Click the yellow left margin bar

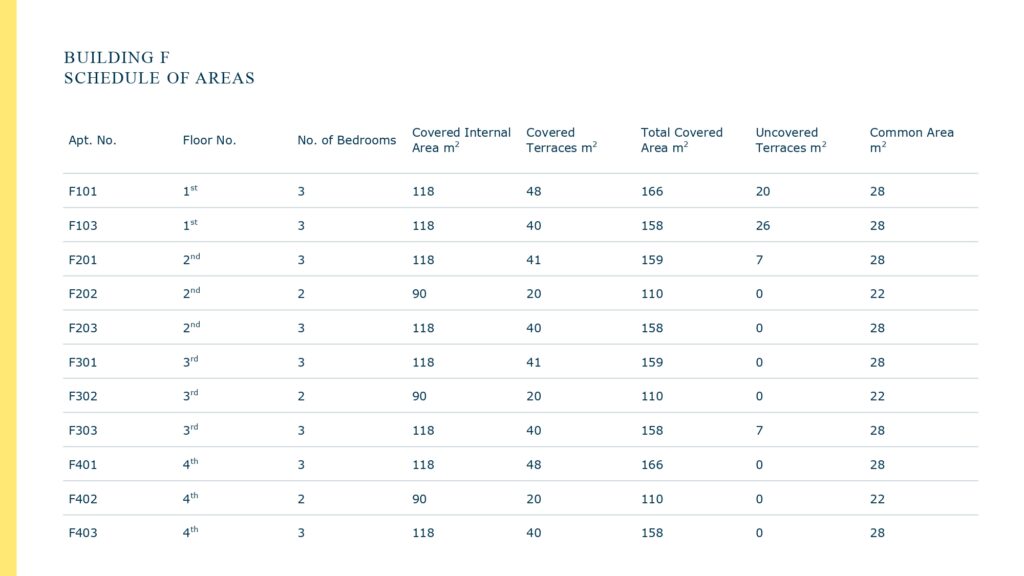click(8, 288)
